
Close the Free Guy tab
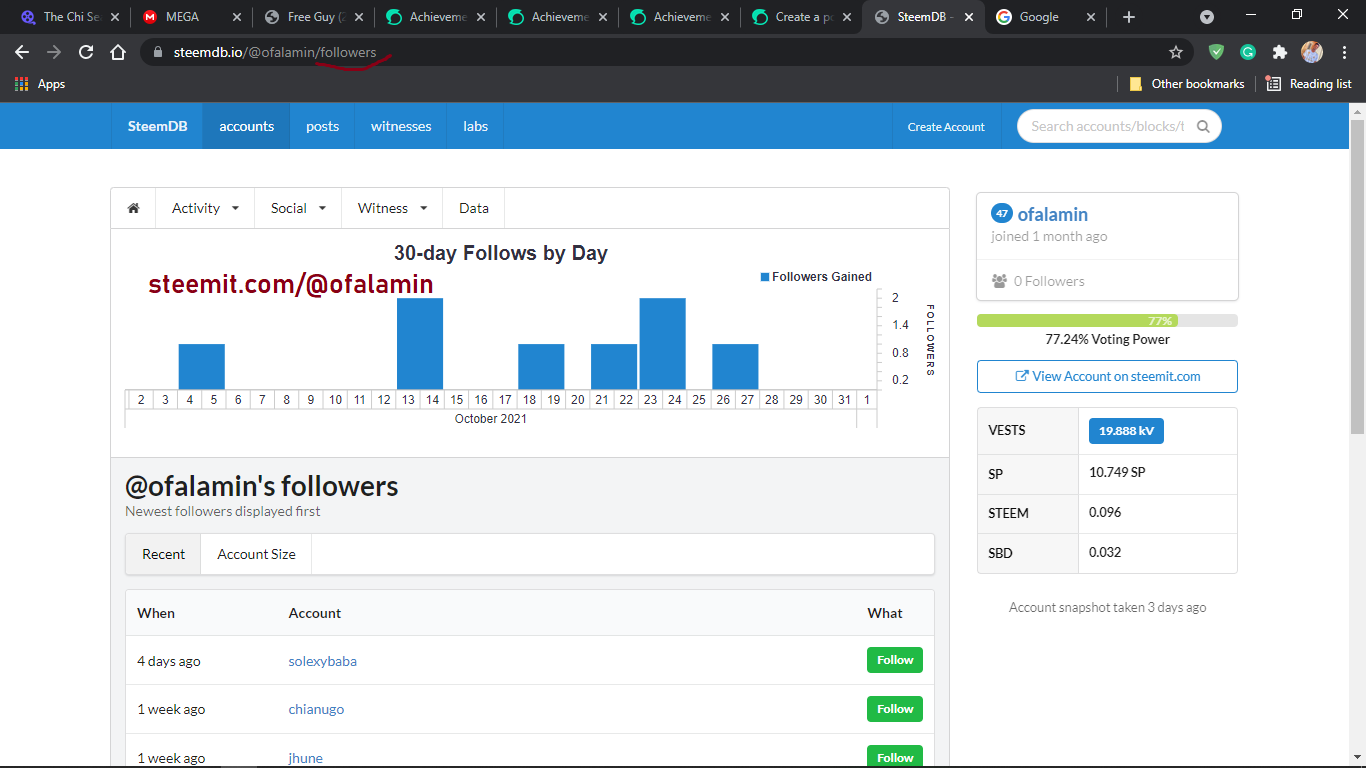(x=358, y=17)
